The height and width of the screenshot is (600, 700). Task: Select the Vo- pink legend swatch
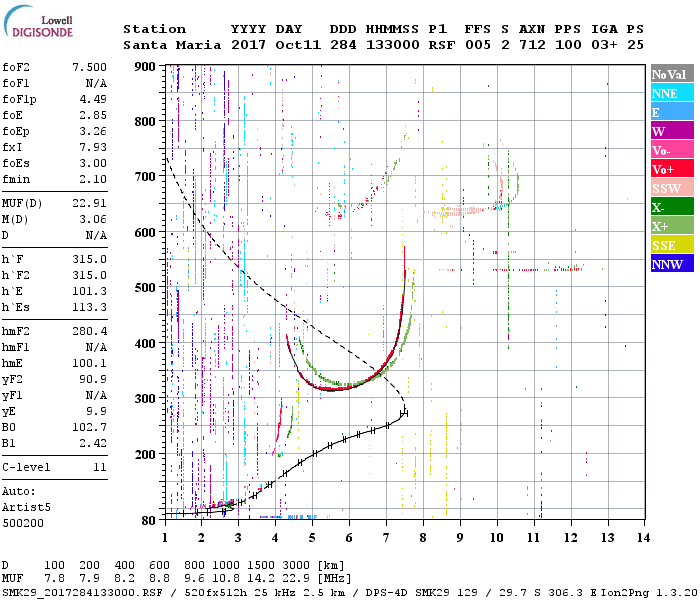pos(672,150)
